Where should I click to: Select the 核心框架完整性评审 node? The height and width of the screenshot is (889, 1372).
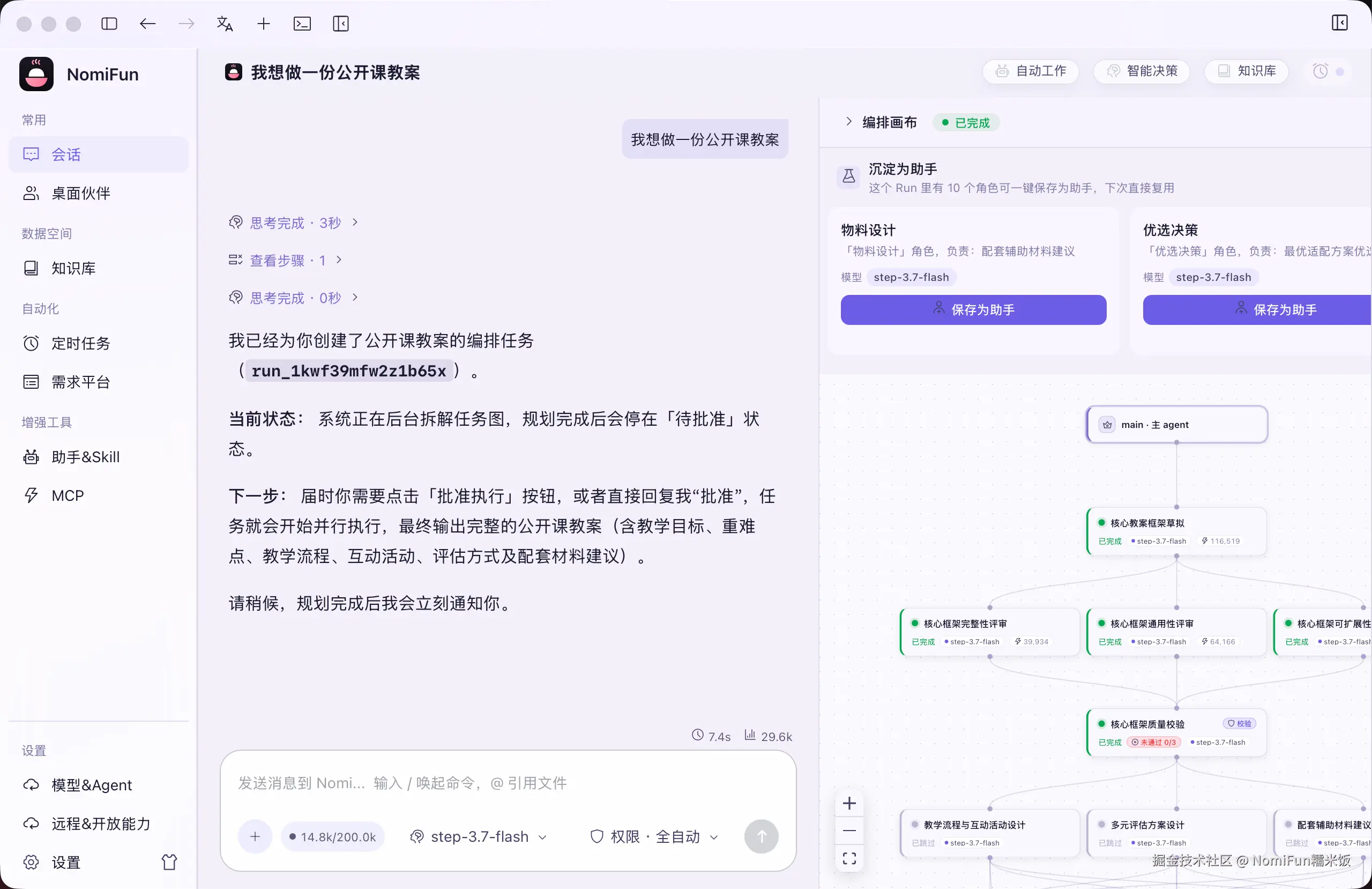coord(990,632)
